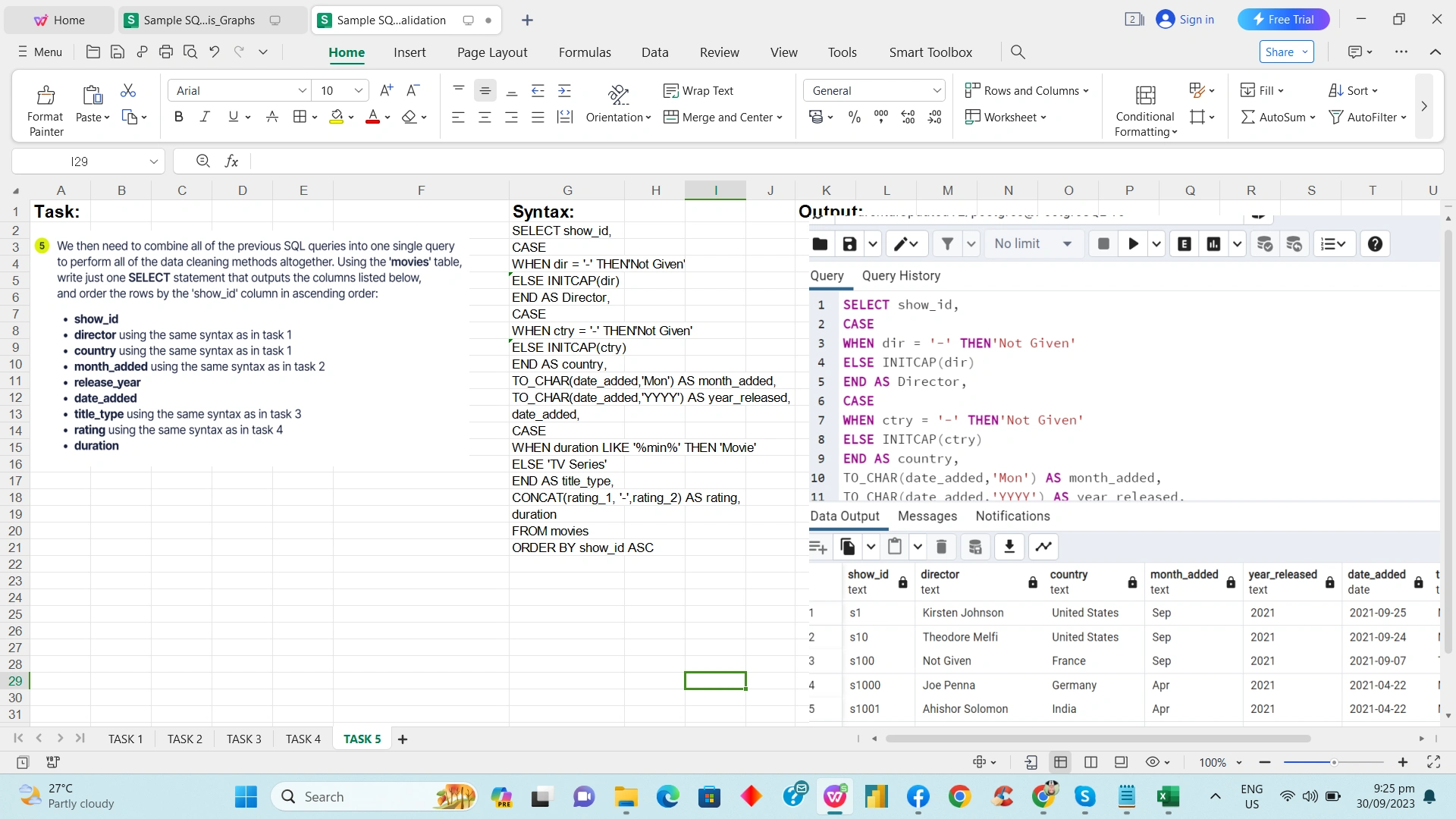Image resolution: width=1456 pixels, height=819 pixels.
Task: Open the Explain query icon in pgAdmin
Action: click(1184, 243)
